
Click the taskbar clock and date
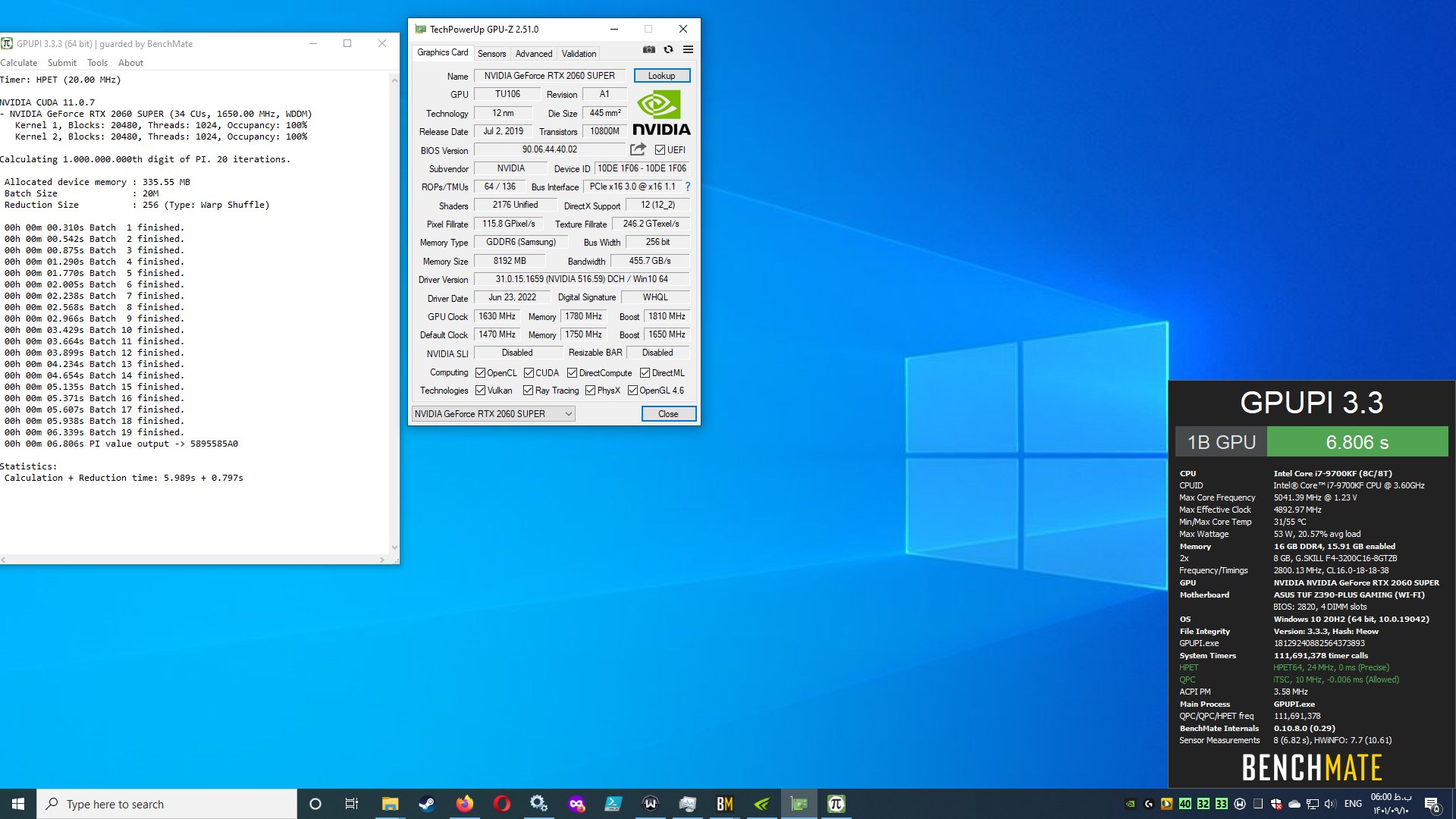[1391, 804]
